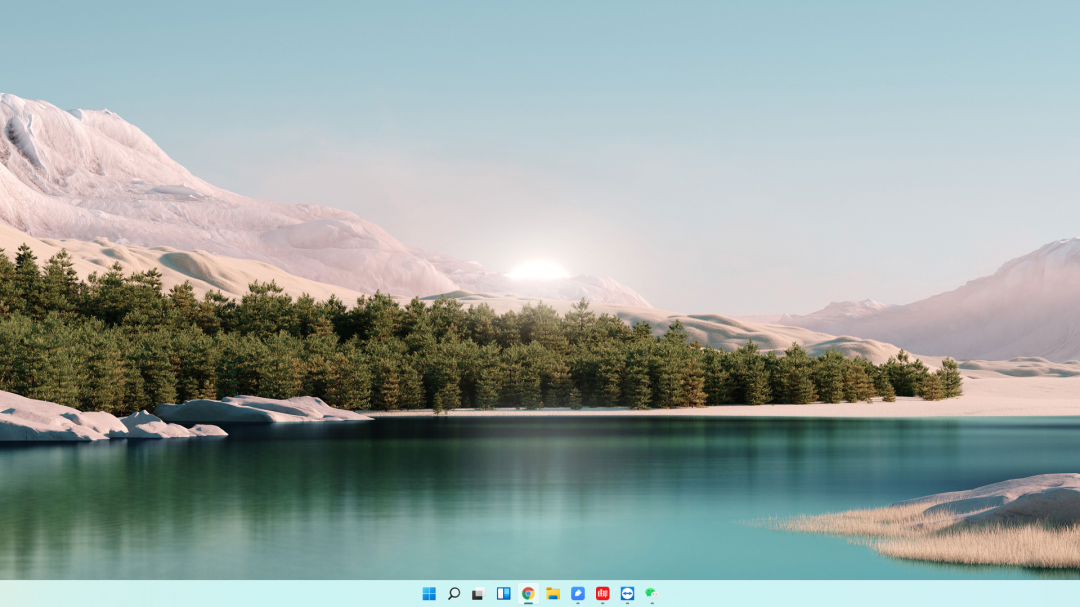Open Task View from taskbar
Viewport: 1080px width, 607px height.
[478, 593]
